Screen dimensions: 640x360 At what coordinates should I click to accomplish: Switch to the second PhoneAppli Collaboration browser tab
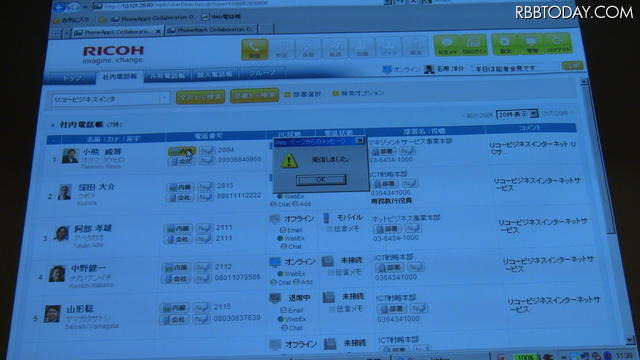pyautogui.click(x=211, y=30)
